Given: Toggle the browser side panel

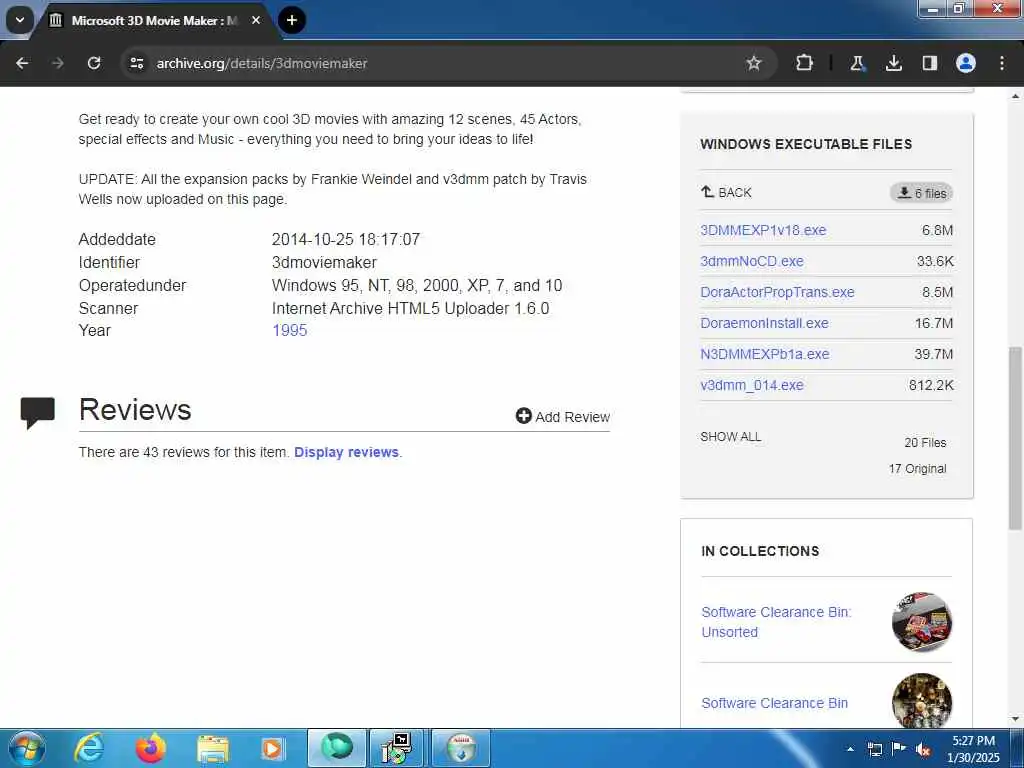Looking at the screenshot, I should pos(929,63).
